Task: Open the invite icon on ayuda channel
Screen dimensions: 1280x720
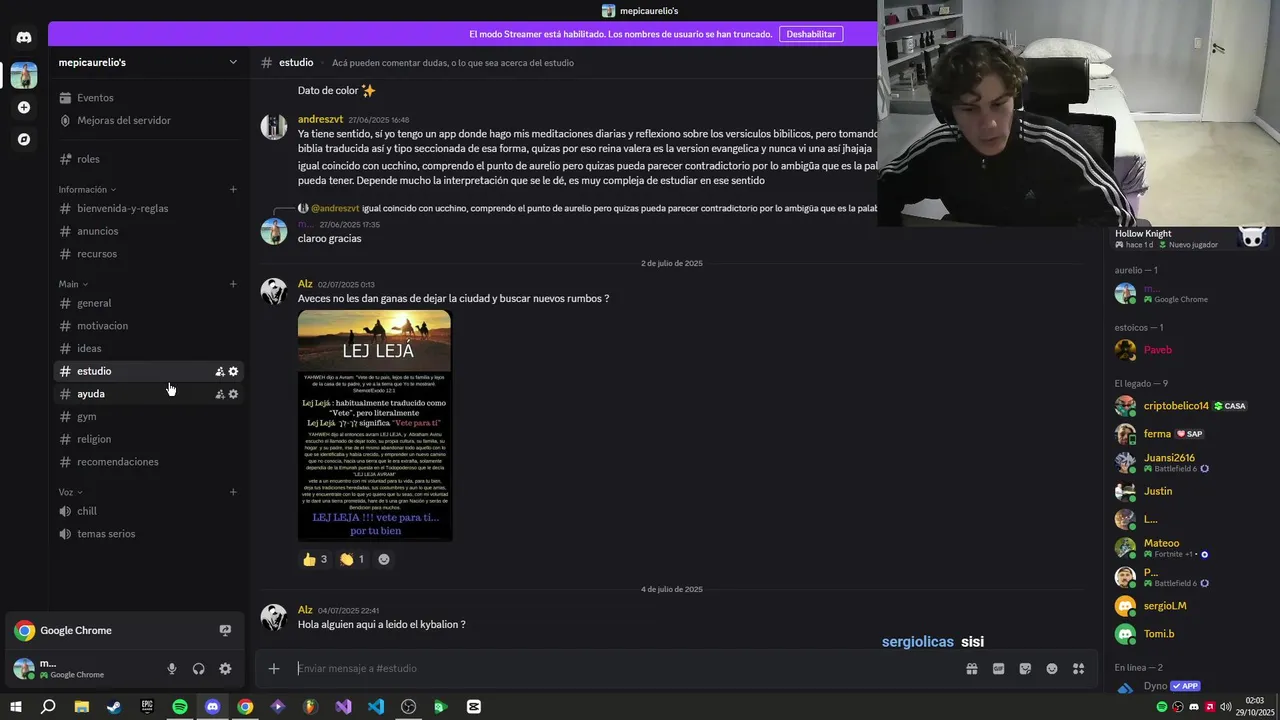Action: click(x=220, y=394)
